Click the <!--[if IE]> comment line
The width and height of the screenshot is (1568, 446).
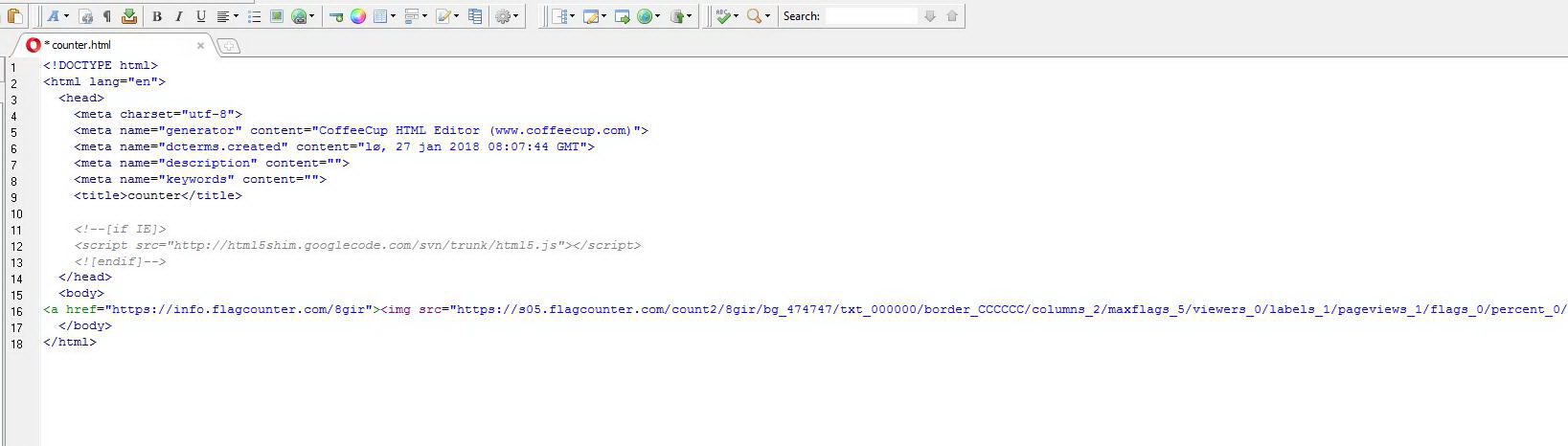pos(120,229)
